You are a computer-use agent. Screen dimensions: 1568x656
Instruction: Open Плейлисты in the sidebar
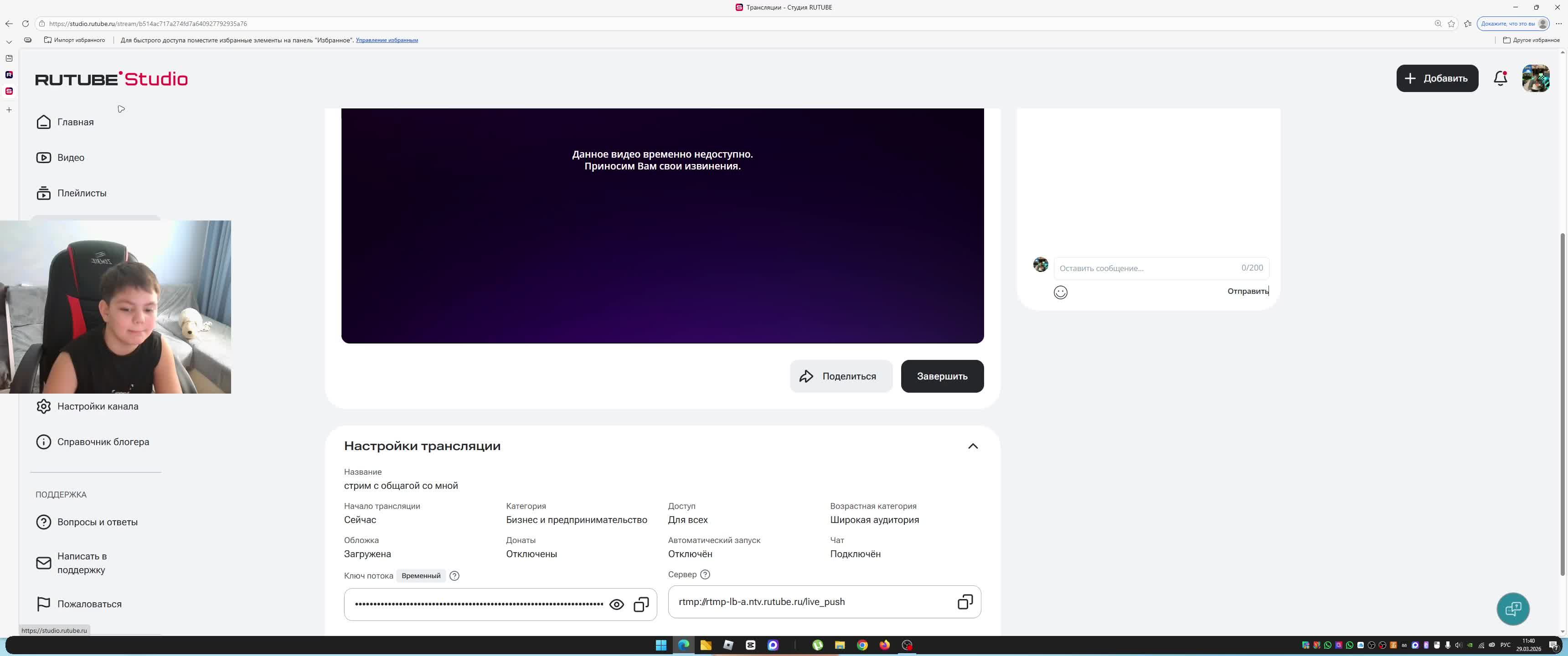tap(82, 194)
